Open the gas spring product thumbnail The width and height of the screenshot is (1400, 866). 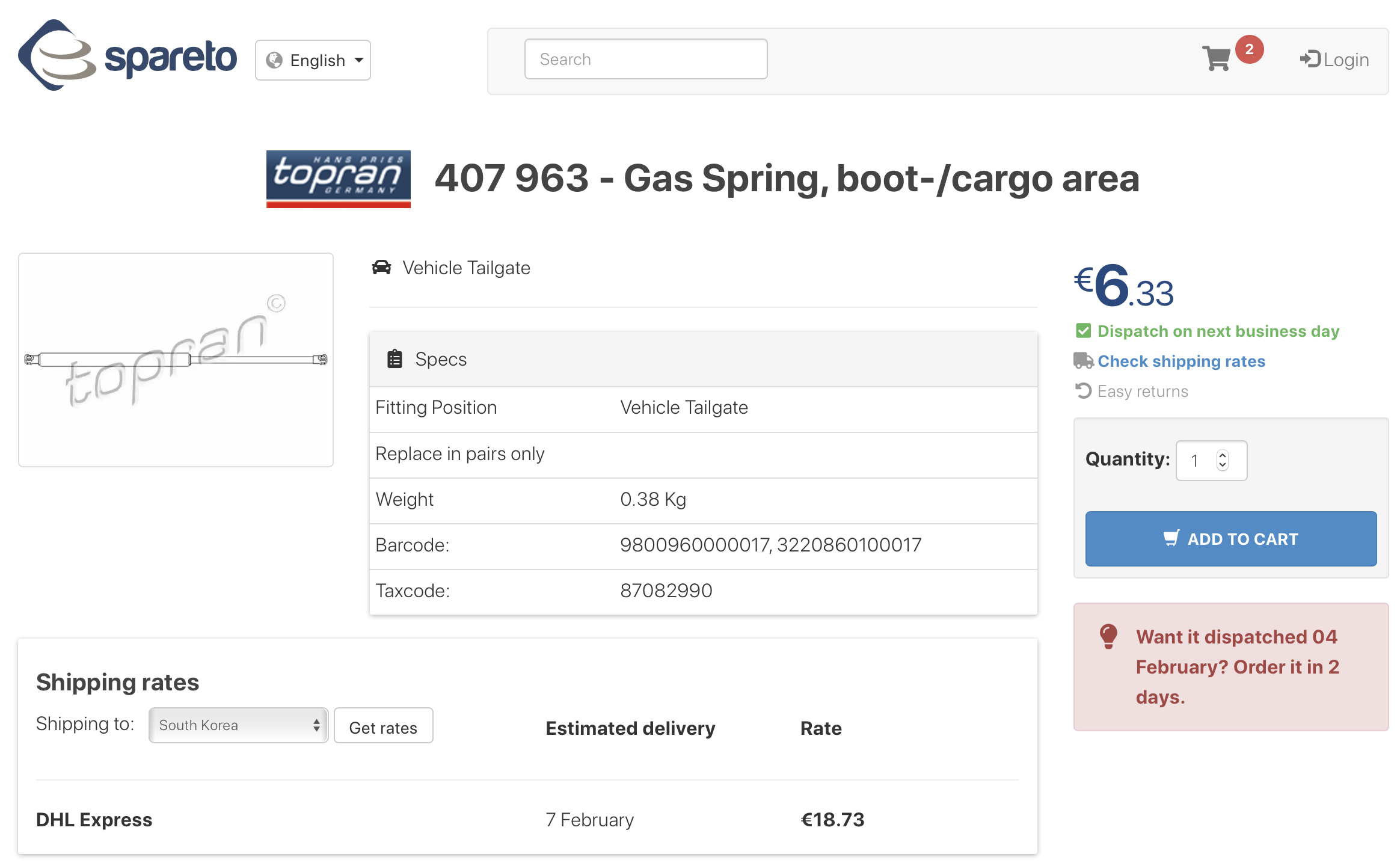pos(176,360)
